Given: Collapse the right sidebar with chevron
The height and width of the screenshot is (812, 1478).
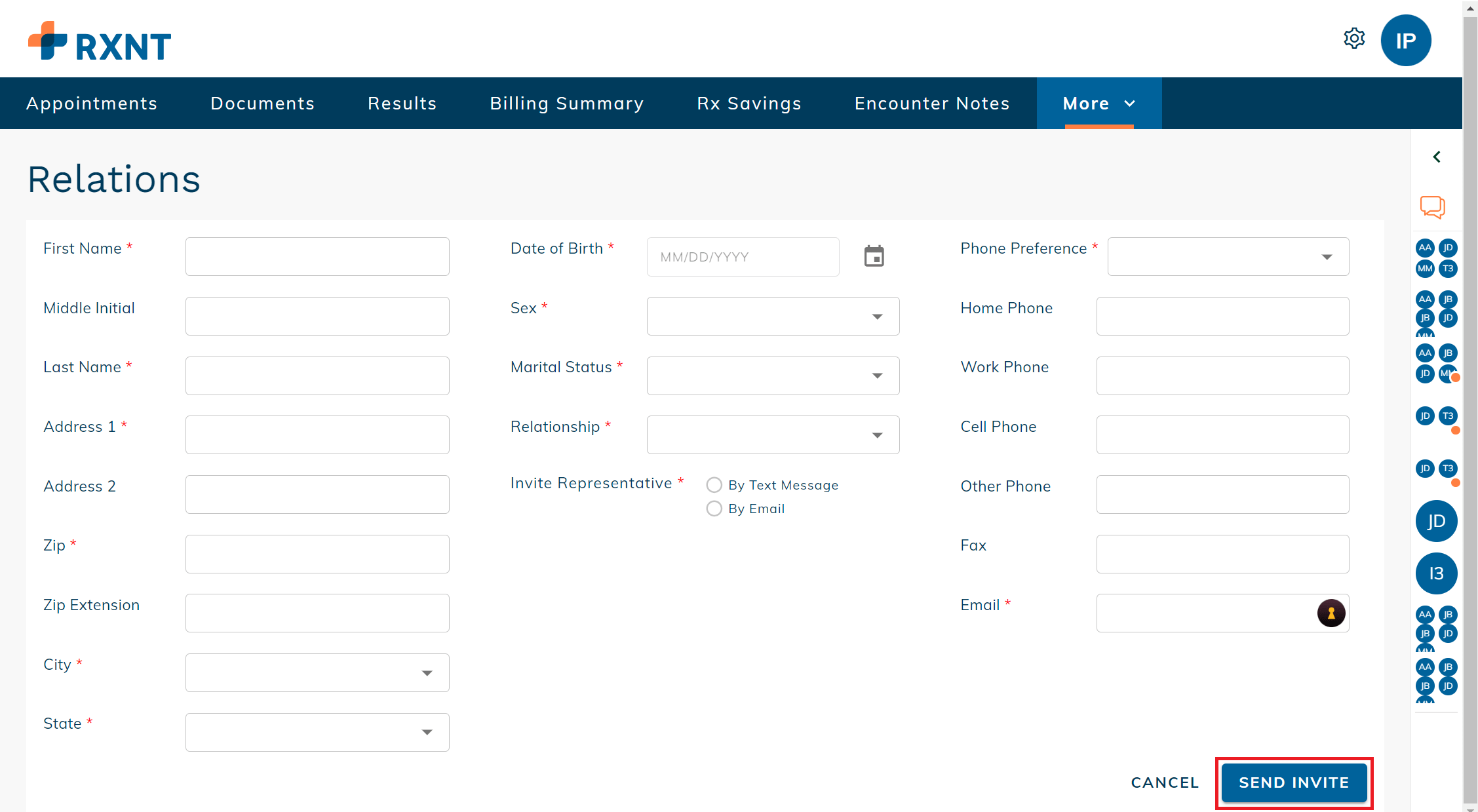Looking at the screenshot, I should 1436,157.
